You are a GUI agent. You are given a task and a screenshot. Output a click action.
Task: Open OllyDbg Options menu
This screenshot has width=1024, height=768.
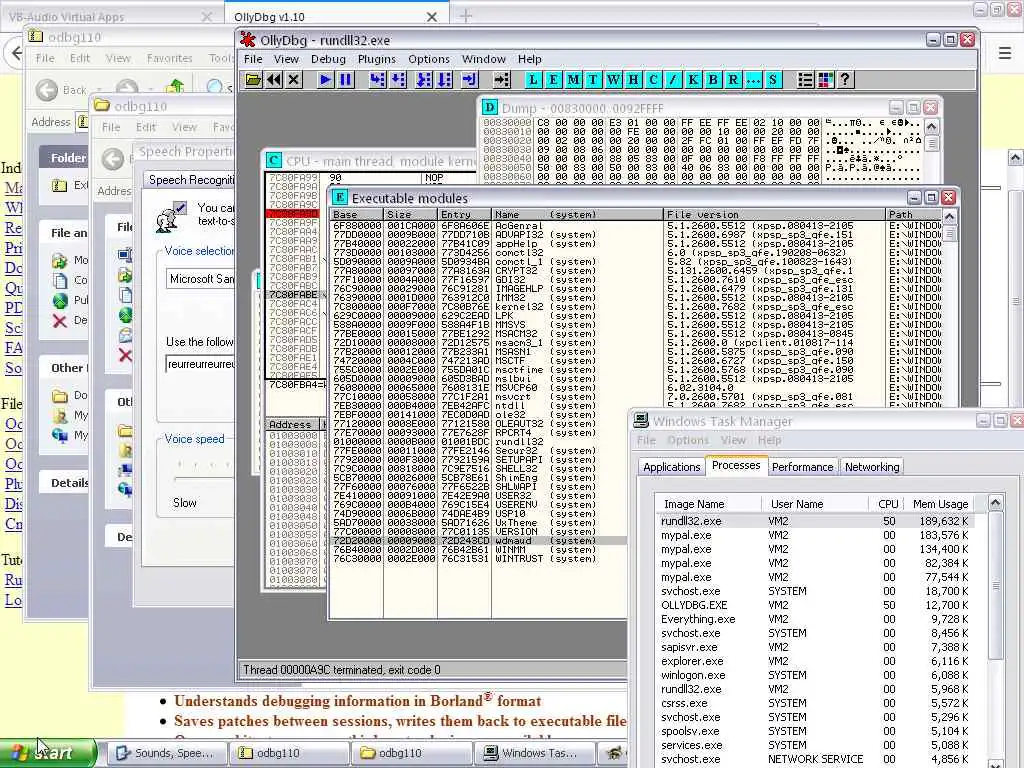(428, 59)
